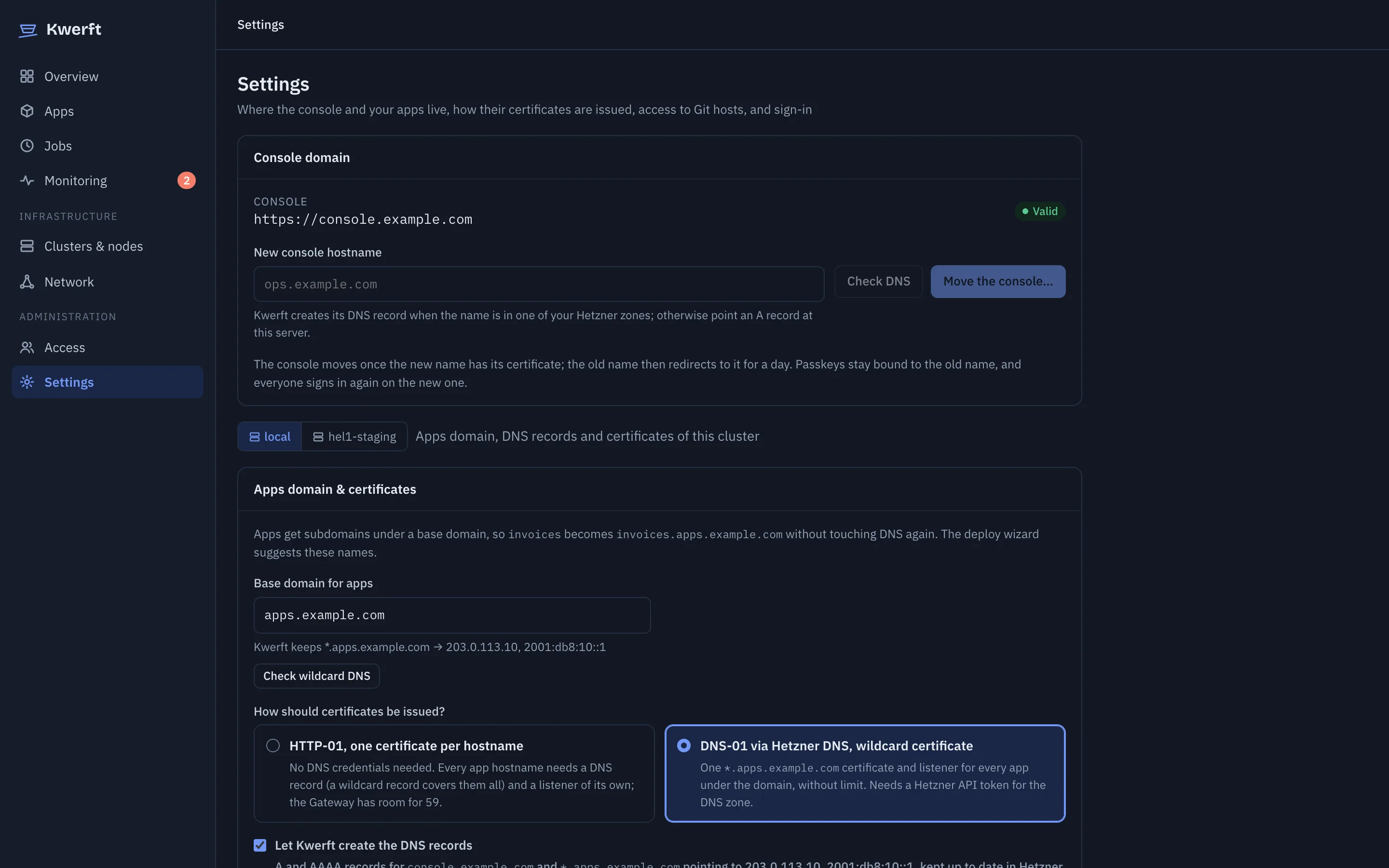
Task: Click the Network topology icon
Action: [x=27, y=282]
